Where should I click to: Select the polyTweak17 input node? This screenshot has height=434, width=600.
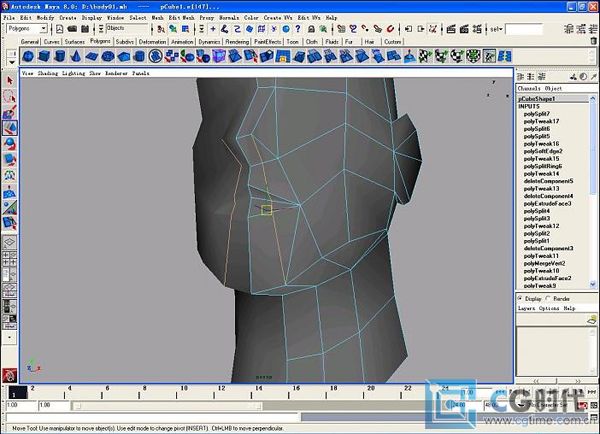click(x=541, y=121)
